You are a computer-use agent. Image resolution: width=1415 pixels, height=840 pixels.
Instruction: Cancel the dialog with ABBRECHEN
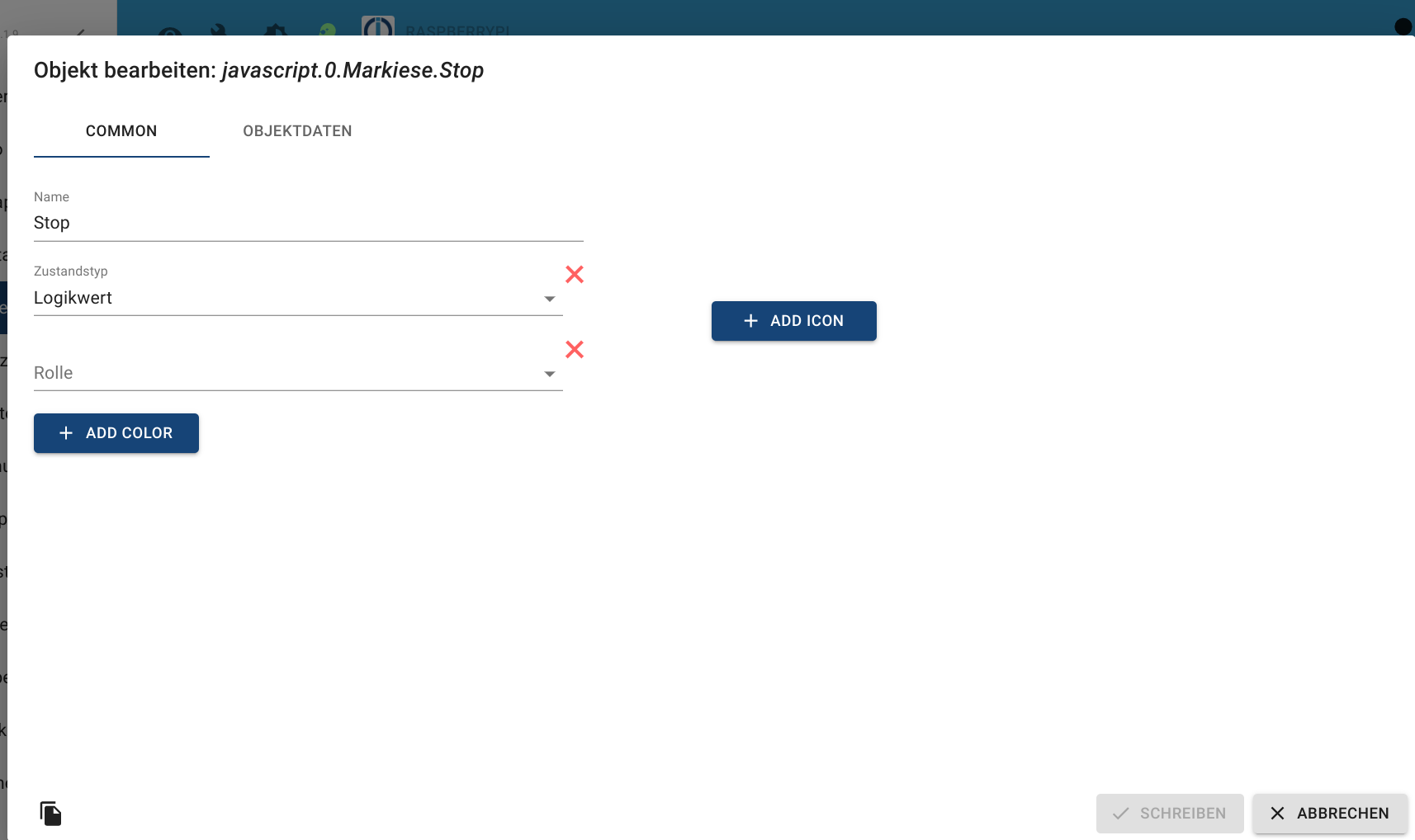click(x=1331, y=814)
